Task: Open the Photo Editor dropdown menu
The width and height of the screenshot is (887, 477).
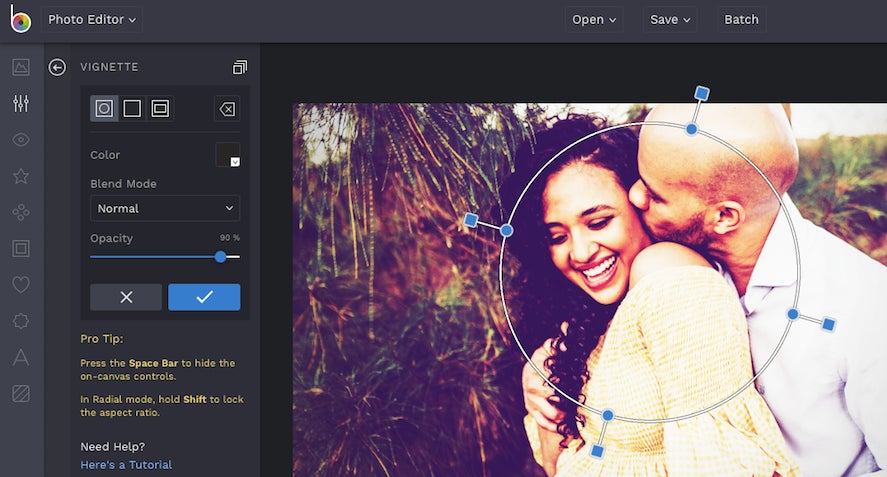Action: [92, 20]
